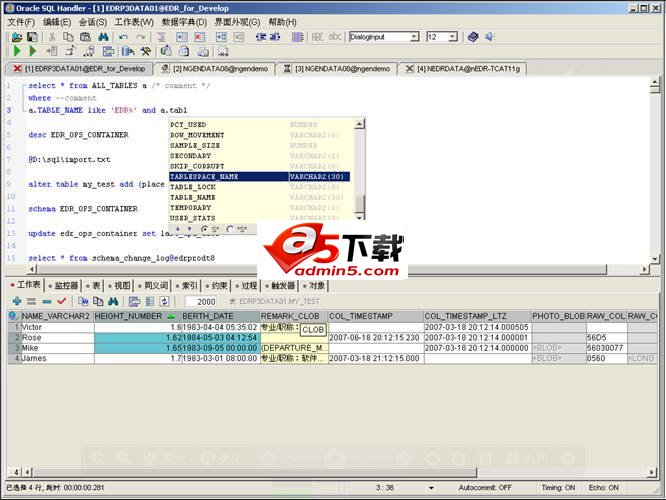Switch to the 触发器 bottom tab
Viewport: 666px width, 500px height.
click(280, 285)
